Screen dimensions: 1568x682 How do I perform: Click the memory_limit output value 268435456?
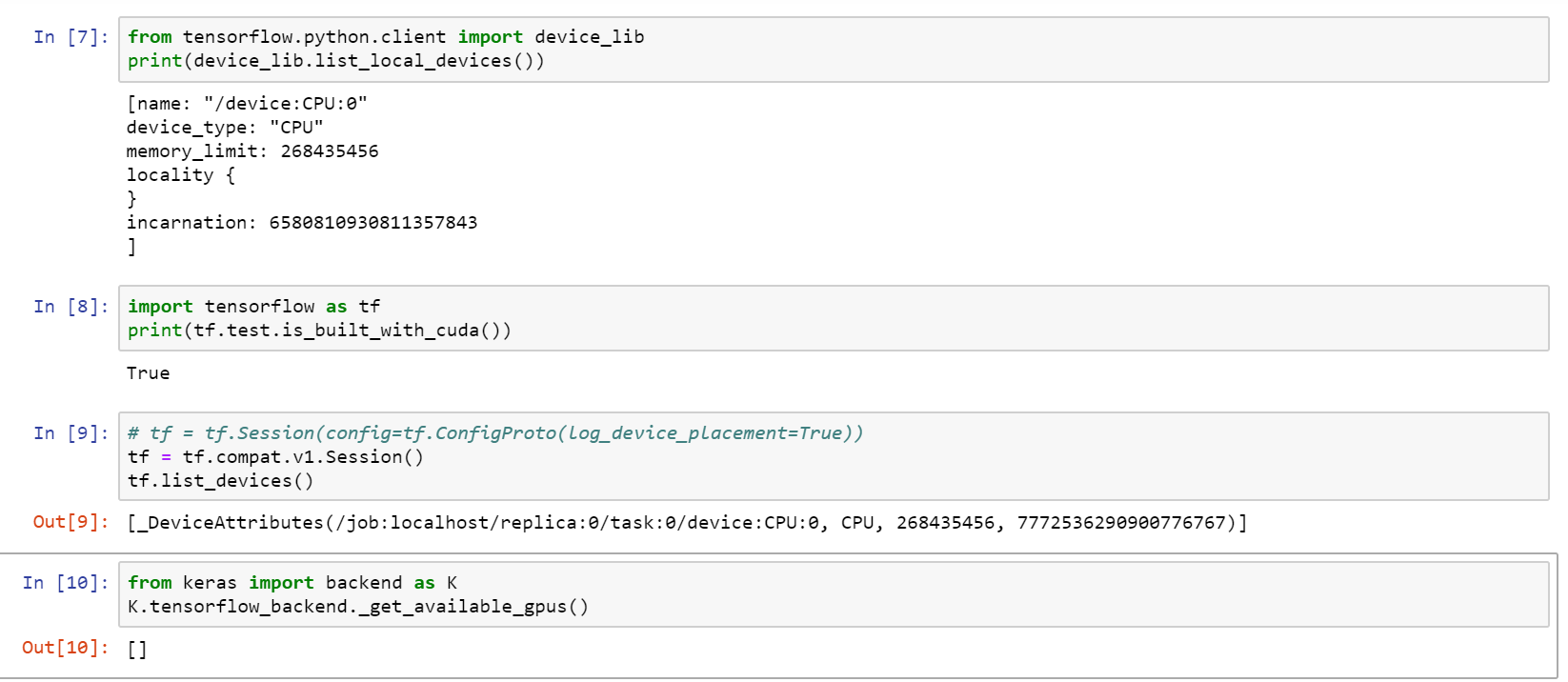(329, 151)
